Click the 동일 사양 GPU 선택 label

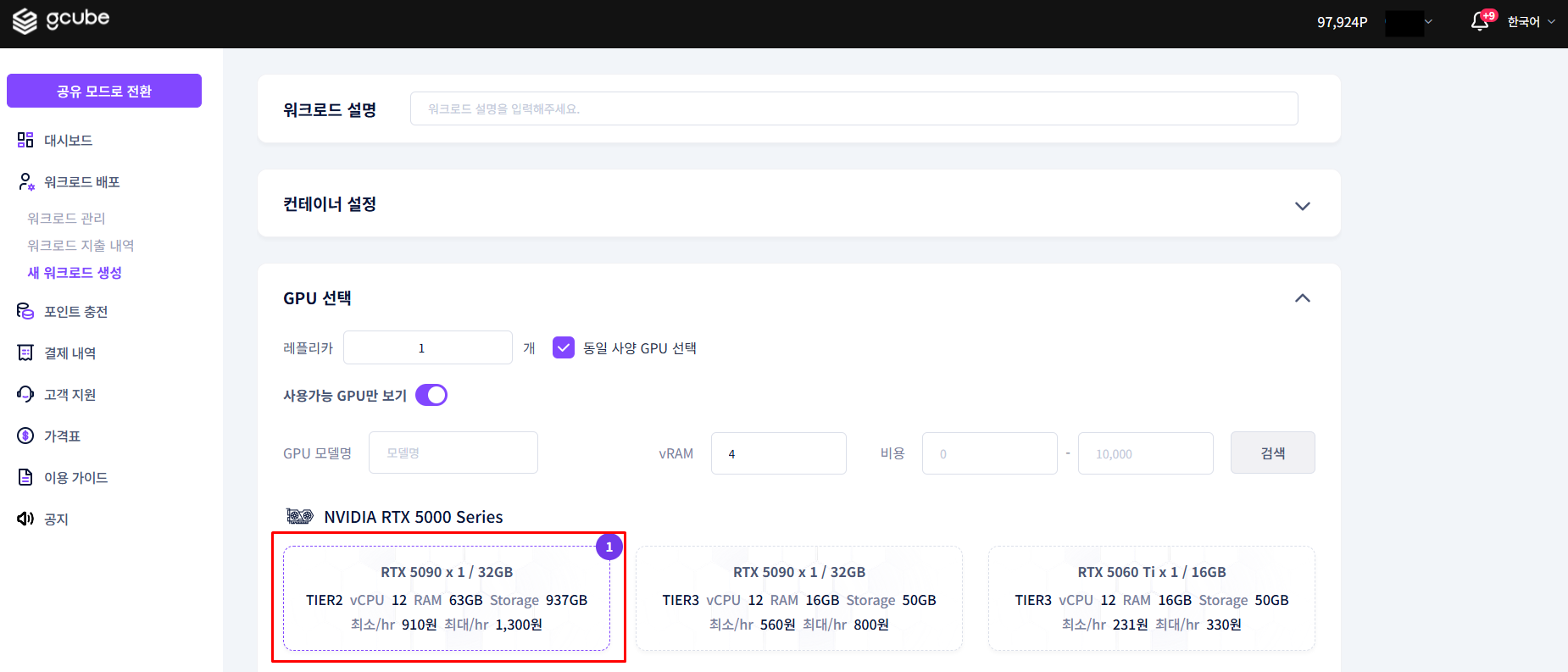pyautogui.click(x=640, y=348)
